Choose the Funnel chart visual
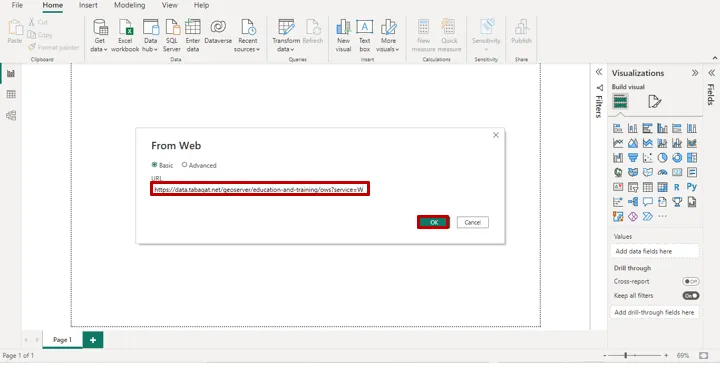 (x=633, y=158)
